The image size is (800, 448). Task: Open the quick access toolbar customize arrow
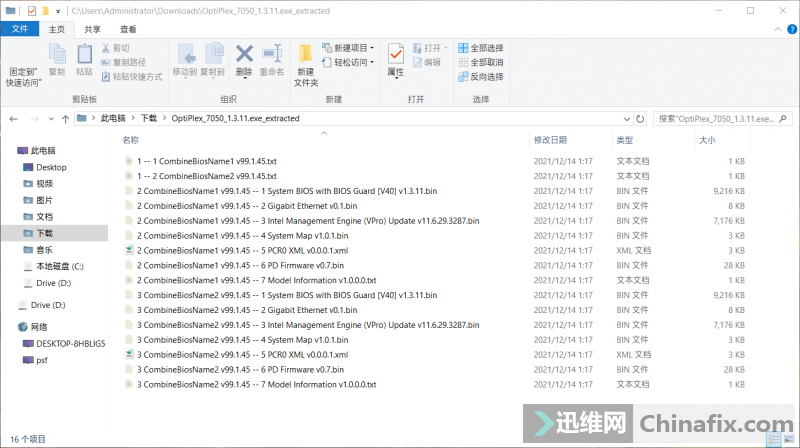pyautogui.click(x=58, y=11)
